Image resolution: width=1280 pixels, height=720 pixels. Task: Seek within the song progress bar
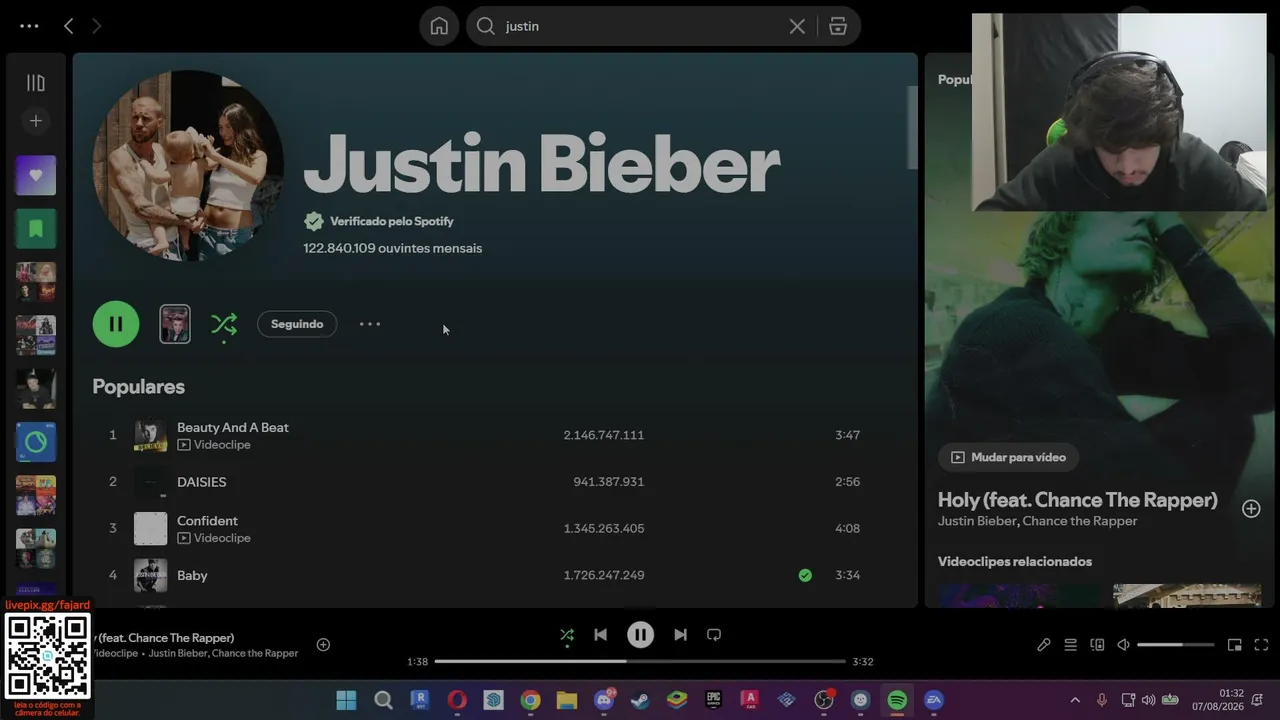click(x=640, y=661)
